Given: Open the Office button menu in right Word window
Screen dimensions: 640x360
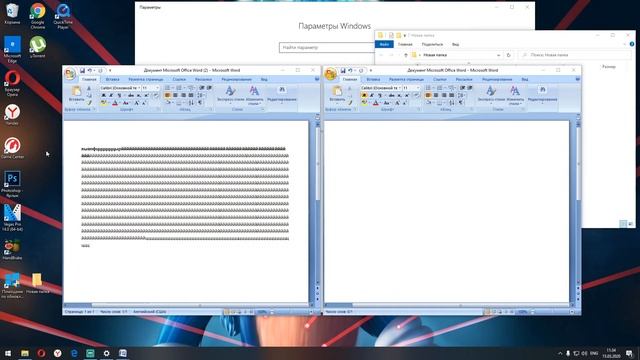Looking at the screenshot, I should pos(331,74).
